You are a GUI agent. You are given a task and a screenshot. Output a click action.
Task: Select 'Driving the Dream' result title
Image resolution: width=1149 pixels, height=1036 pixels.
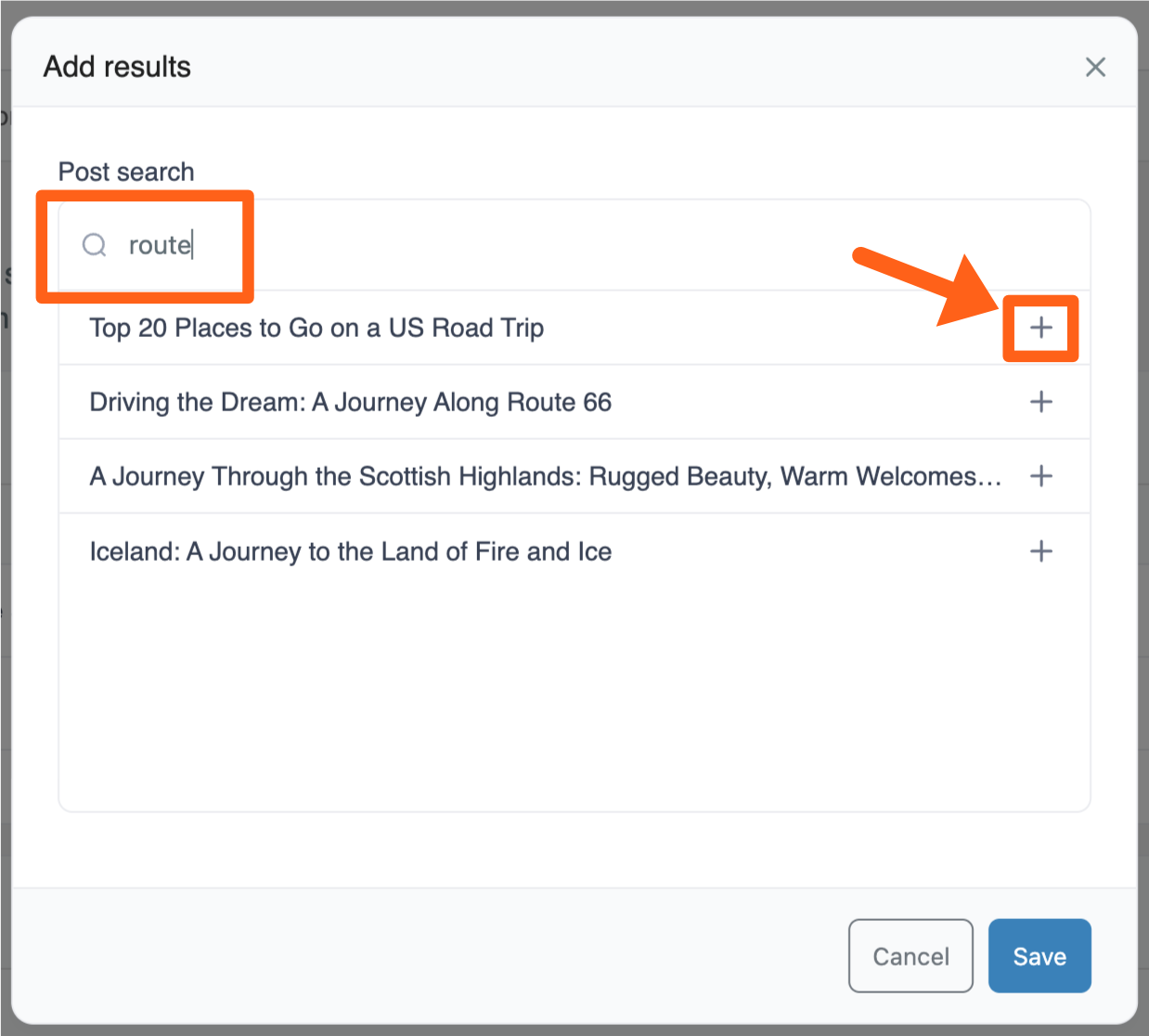[x=350, y=402]
